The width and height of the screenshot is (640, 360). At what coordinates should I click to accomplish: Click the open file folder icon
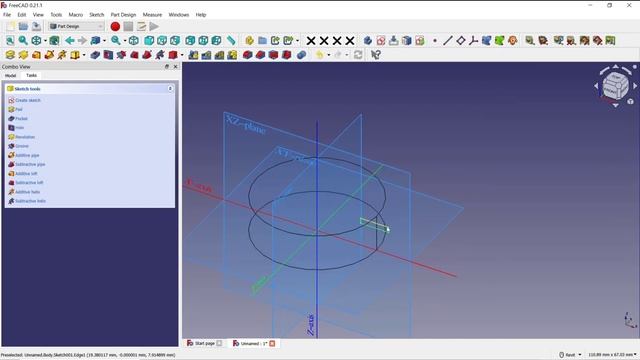coord(23,27)
